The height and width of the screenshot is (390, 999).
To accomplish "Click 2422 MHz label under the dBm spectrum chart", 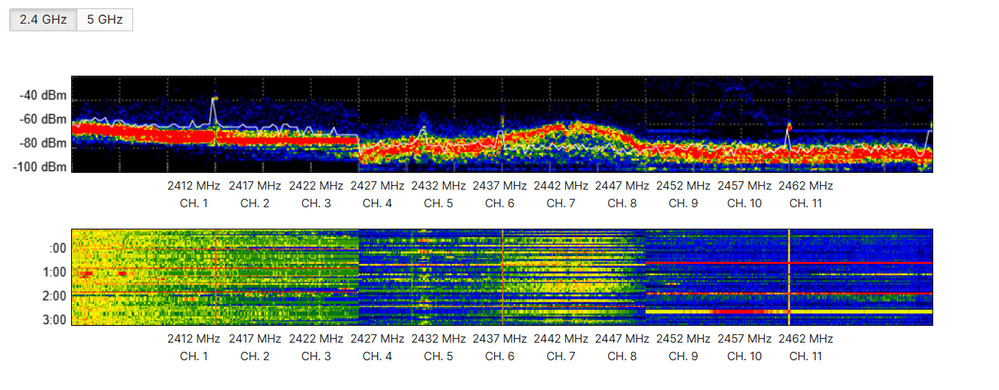I will pyautogui.click(x=316, y=186).
